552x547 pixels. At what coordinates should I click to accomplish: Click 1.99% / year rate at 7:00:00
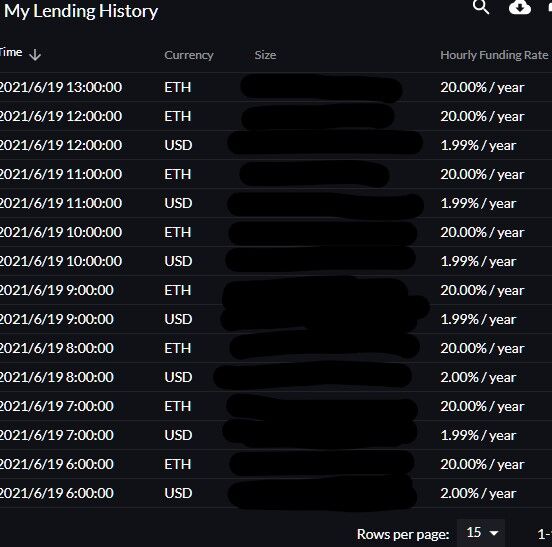(x=478, y=435)
